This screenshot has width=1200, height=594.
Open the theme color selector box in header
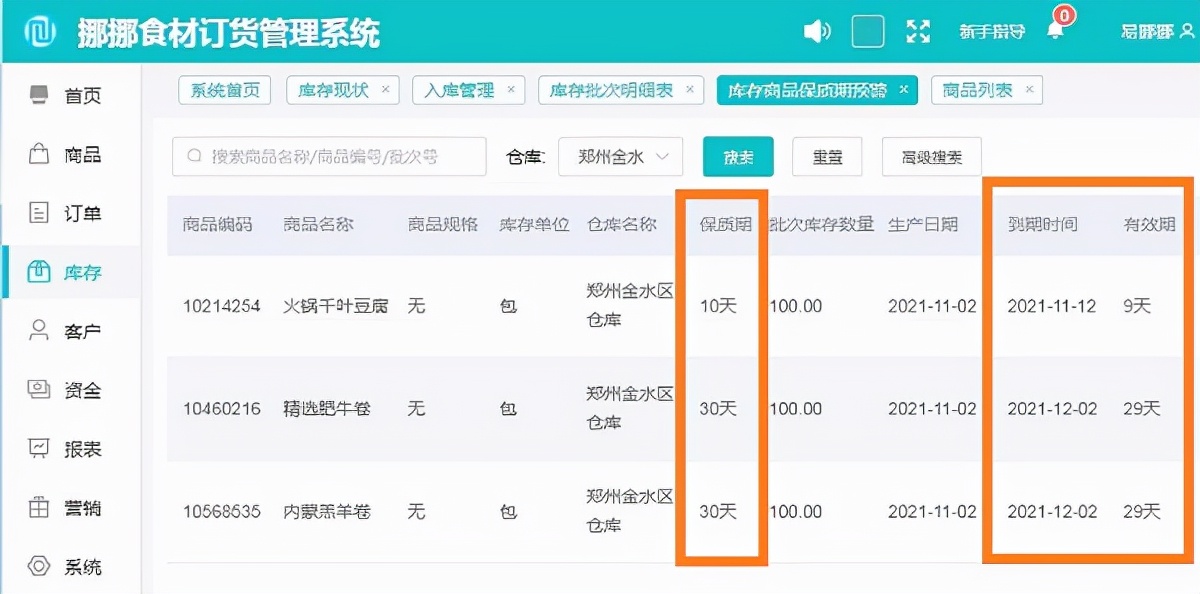click(868, 30)
